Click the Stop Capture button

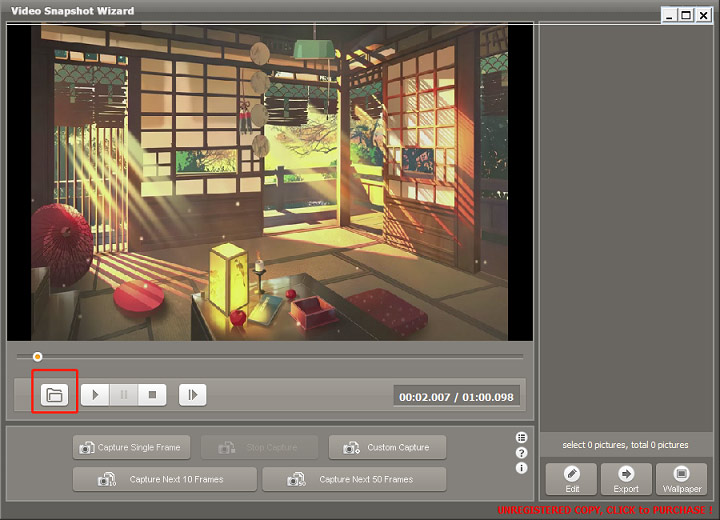point(259,447)
